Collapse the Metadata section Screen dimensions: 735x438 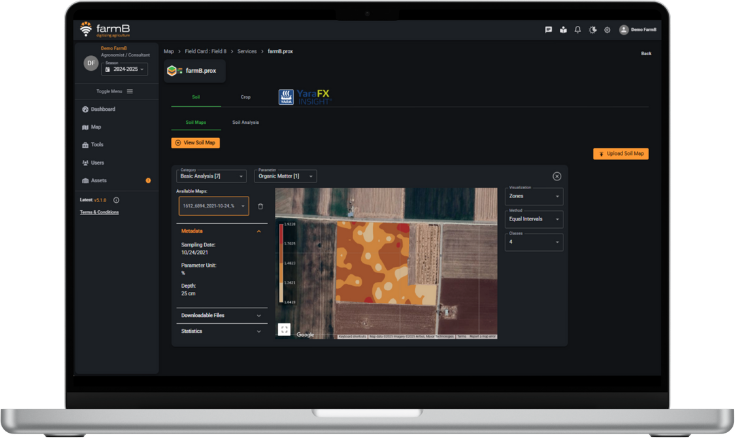[259, 230]
